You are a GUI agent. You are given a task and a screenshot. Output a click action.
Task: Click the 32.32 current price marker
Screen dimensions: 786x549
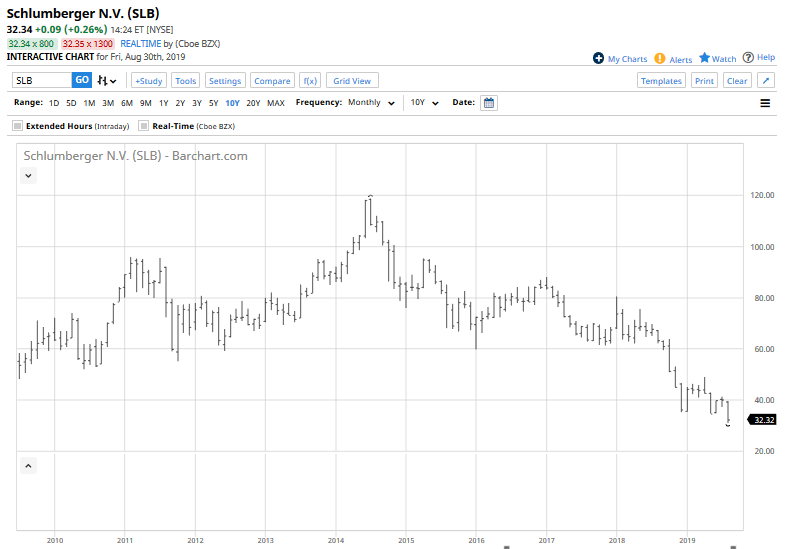[x=762, y=420]
